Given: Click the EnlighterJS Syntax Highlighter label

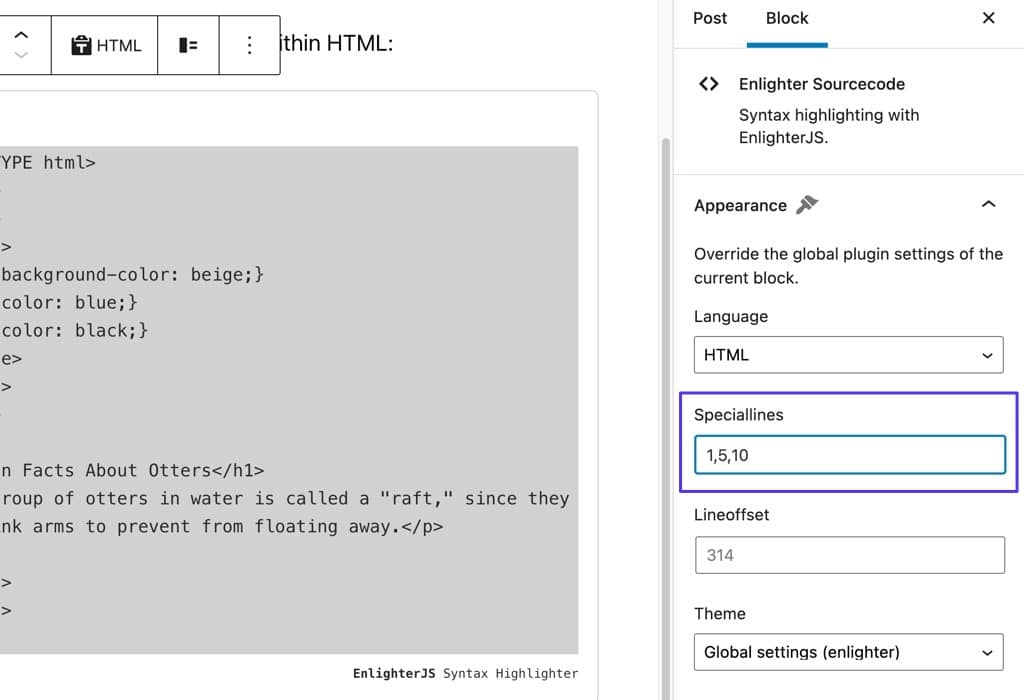Looking at the screenshot, I should (x=465, y=673).
